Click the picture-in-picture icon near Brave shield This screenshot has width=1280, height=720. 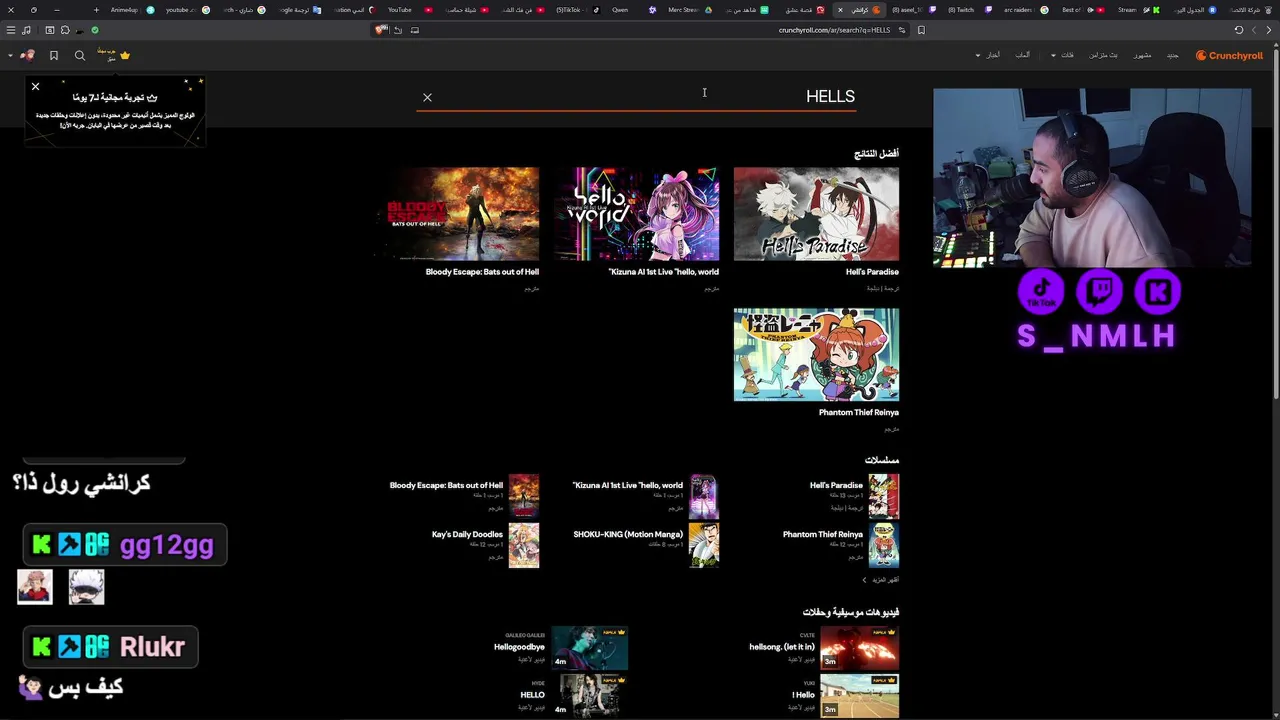[415, 30]
